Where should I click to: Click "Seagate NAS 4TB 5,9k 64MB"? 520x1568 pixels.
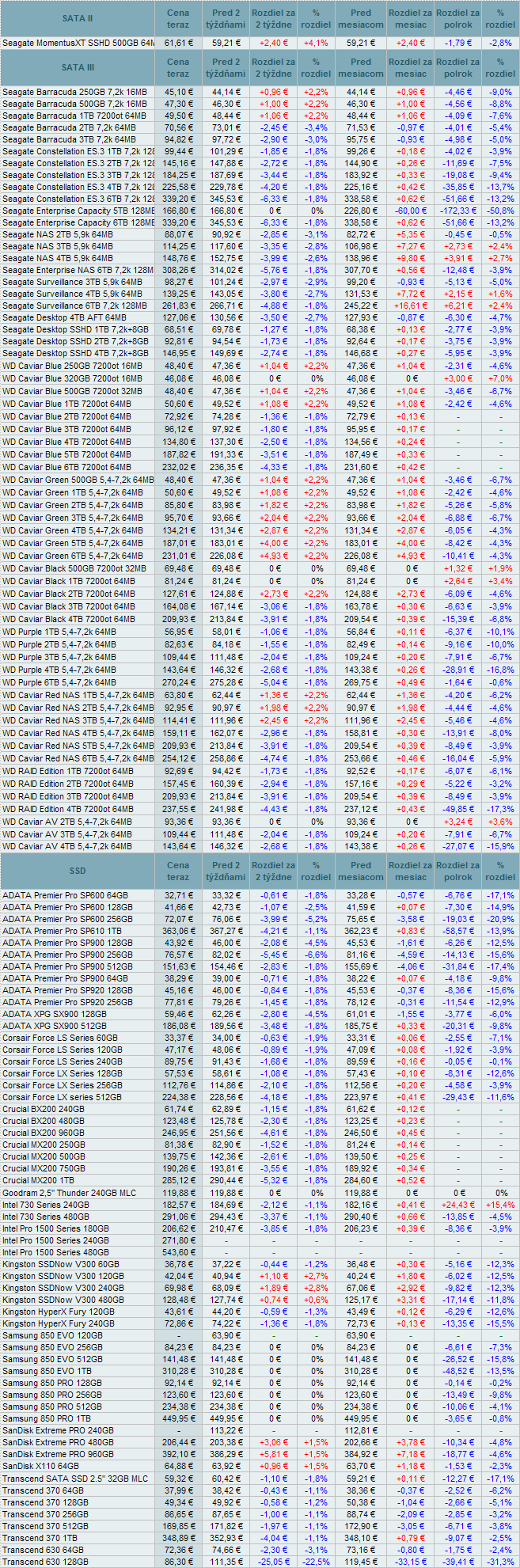coord(57,259)
